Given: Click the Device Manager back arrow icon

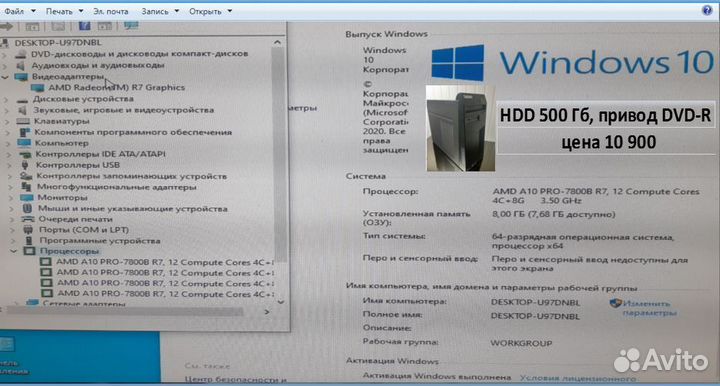Looking at the screenshot, I should (6, 26).
